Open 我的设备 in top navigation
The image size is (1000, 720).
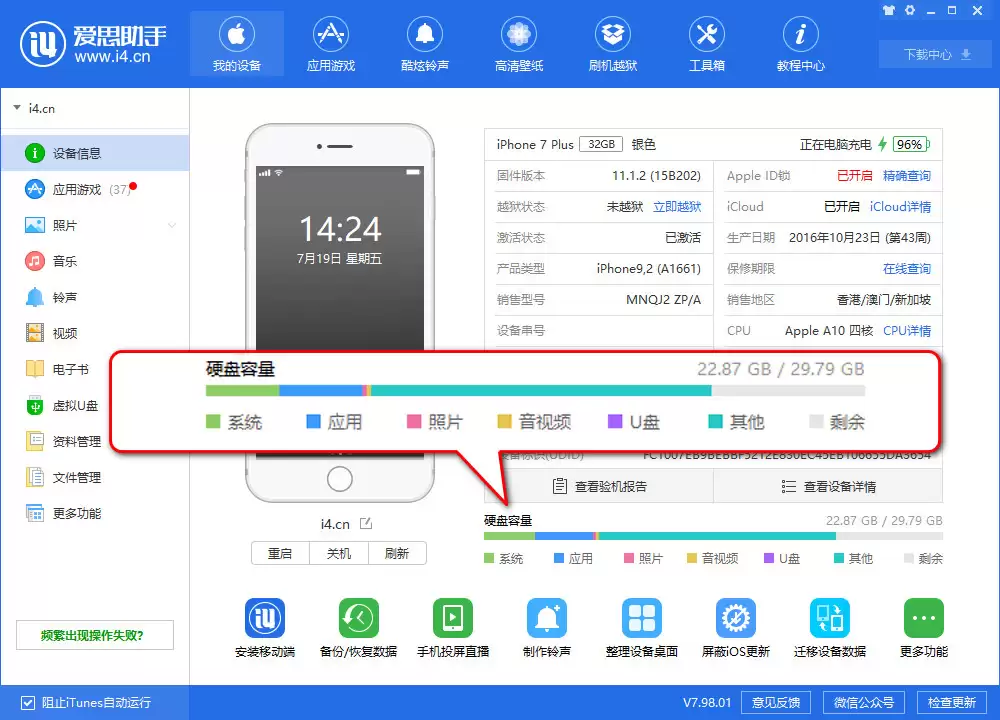coord(237,43)
